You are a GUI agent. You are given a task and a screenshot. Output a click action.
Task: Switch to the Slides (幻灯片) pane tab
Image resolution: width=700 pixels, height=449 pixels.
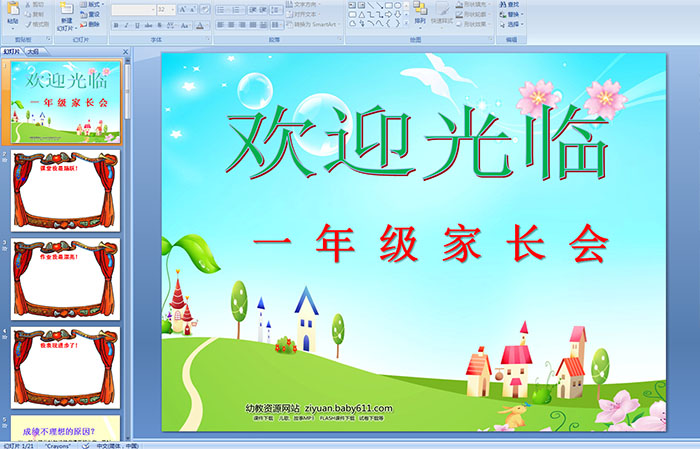pos(12,52)
